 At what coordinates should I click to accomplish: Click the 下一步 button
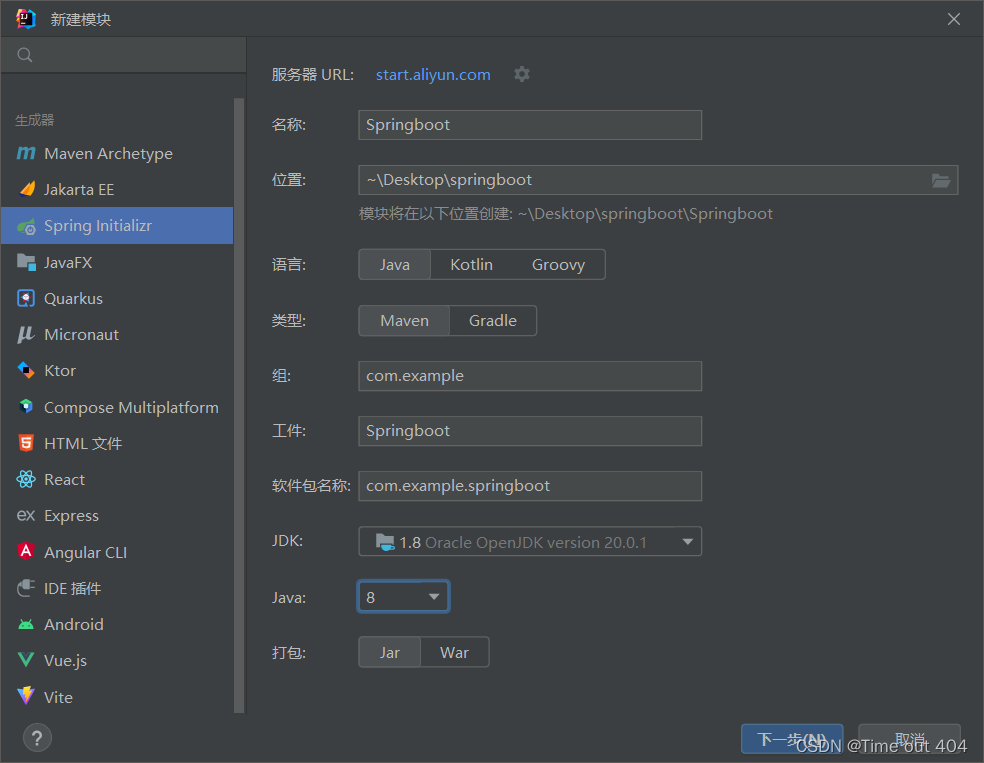(x=791, y=738)
